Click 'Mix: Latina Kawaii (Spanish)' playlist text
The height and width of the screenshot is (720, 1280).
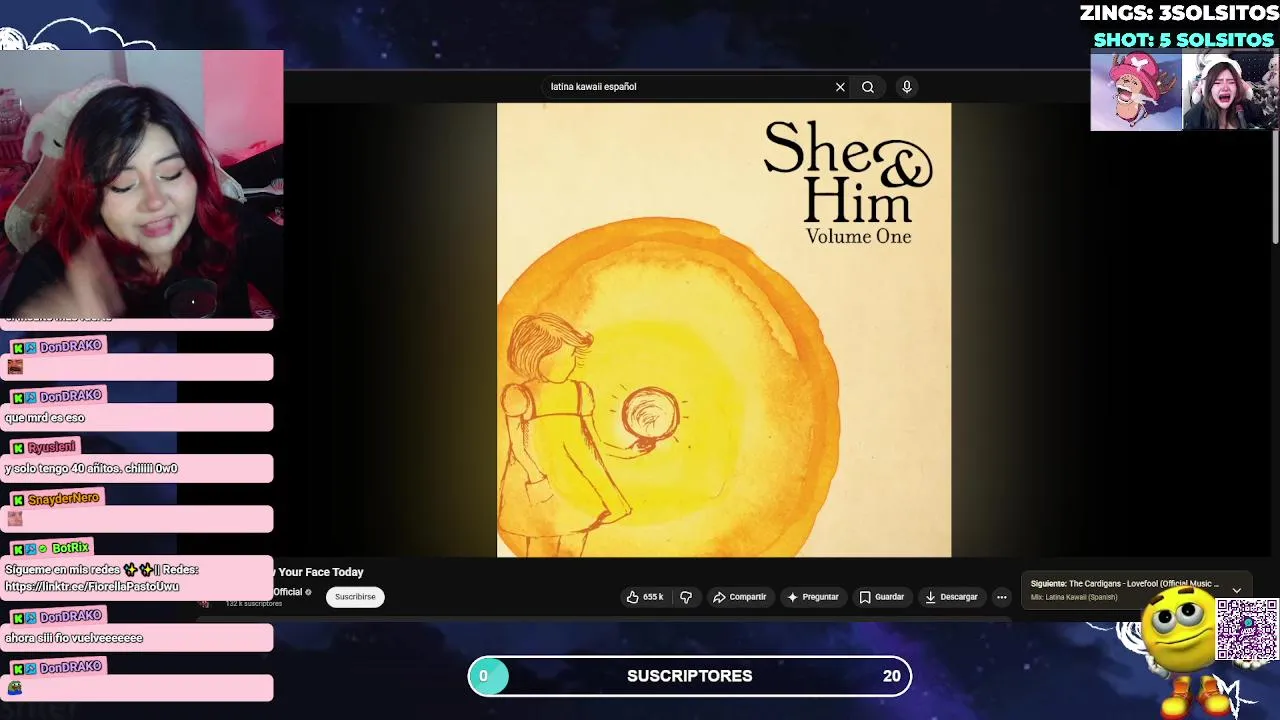(x=1074, y=597)
